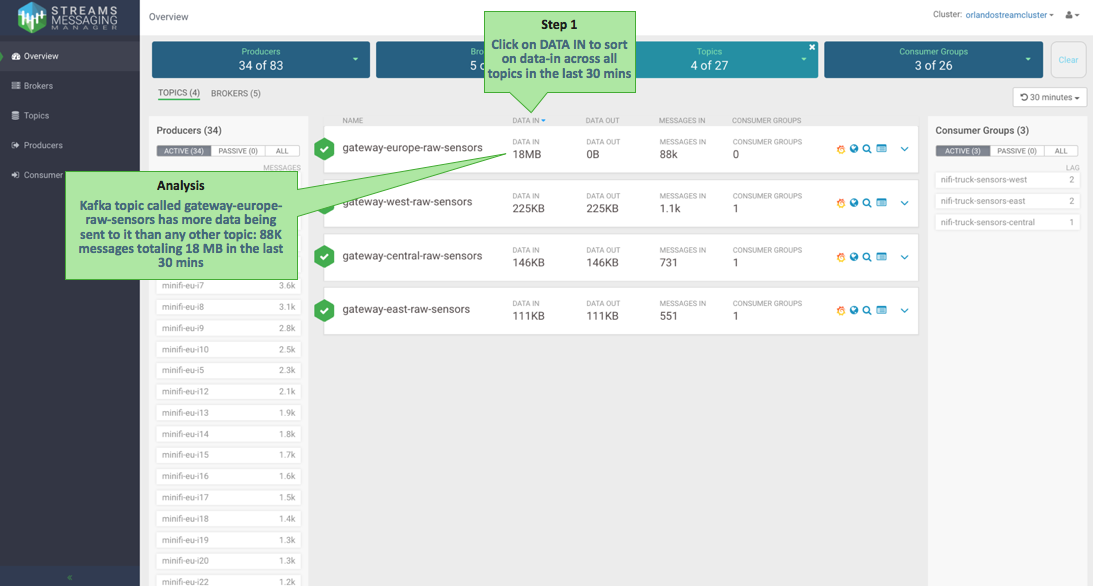Open the 30 minutes time range dropdown

[1049, 97]
